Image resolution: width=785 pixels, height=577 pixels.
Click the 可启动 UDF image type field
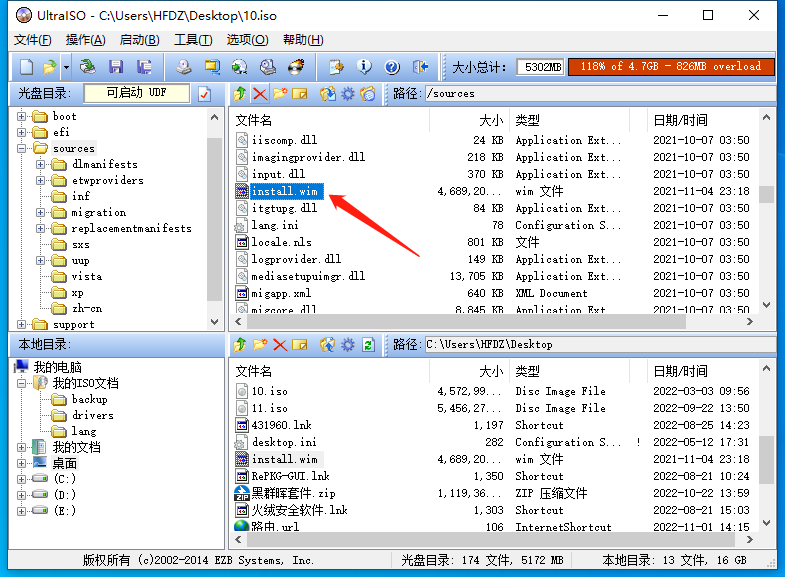[x=137, y=93]
